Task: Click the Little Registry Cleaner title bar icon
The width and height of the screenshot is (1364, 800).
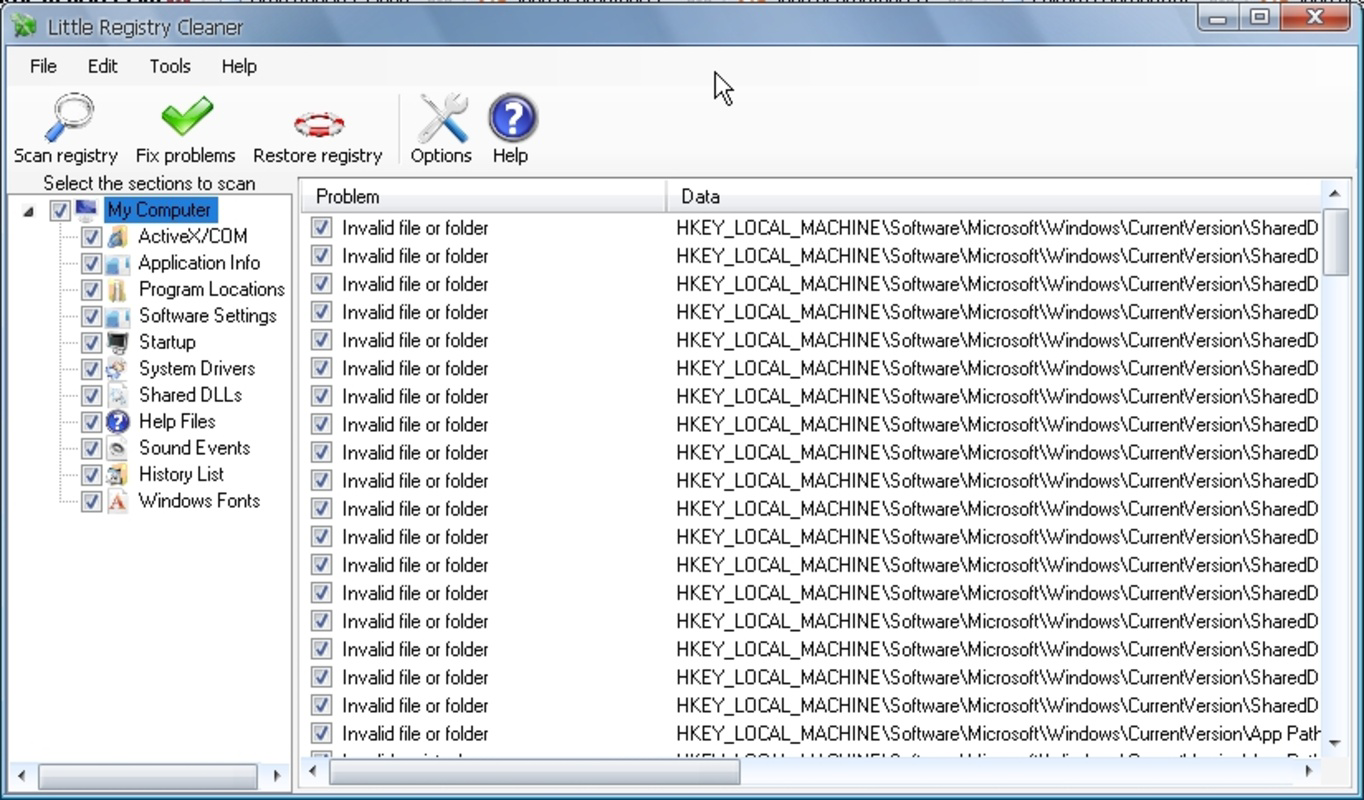Action: (x=24, y=26)
